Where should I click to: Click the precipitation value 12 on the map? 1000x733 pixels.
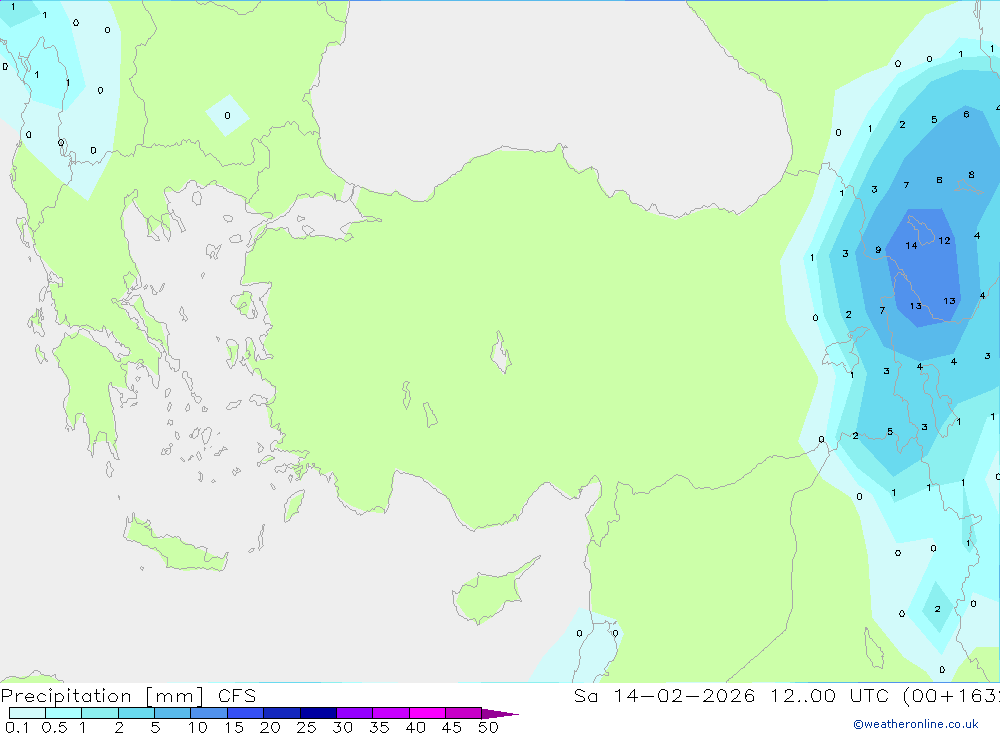[x=945, y=241]
